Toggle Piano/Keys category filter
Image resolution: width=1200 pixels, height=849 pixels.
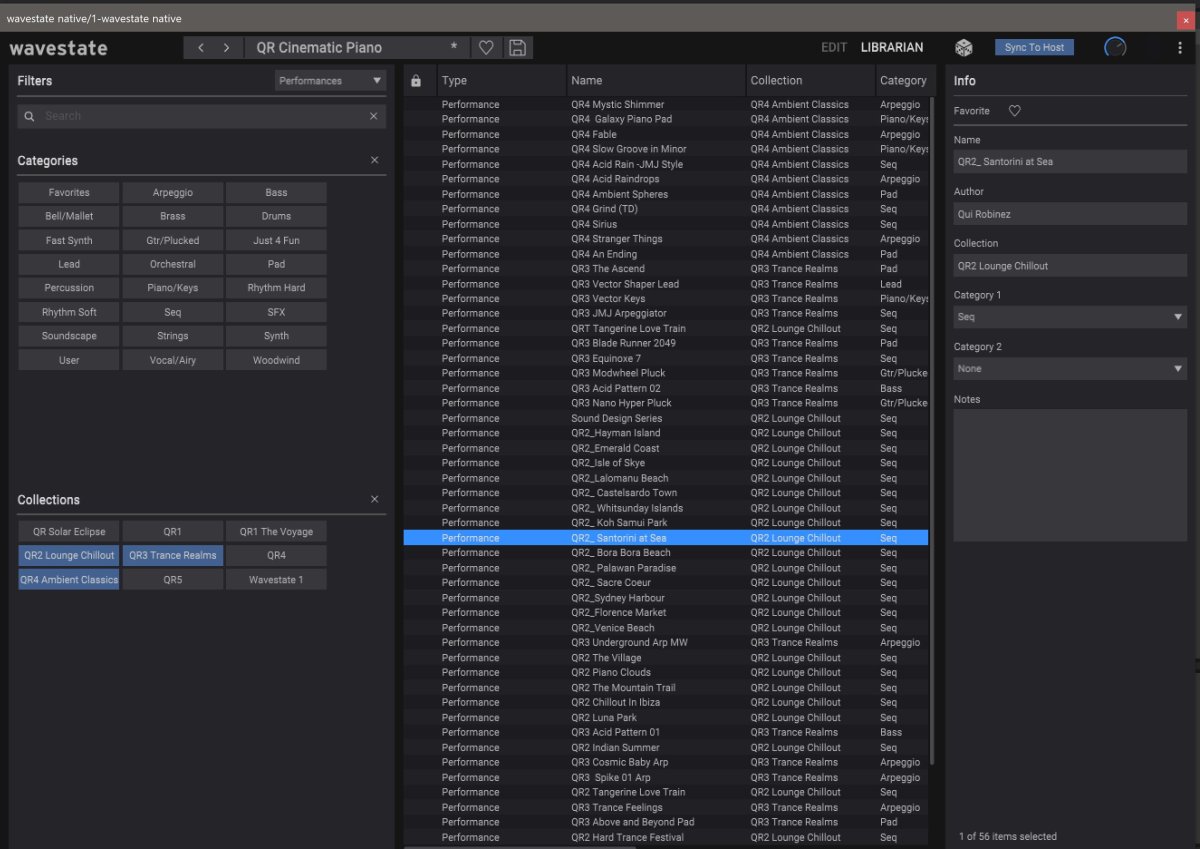(x=172, y=288)
